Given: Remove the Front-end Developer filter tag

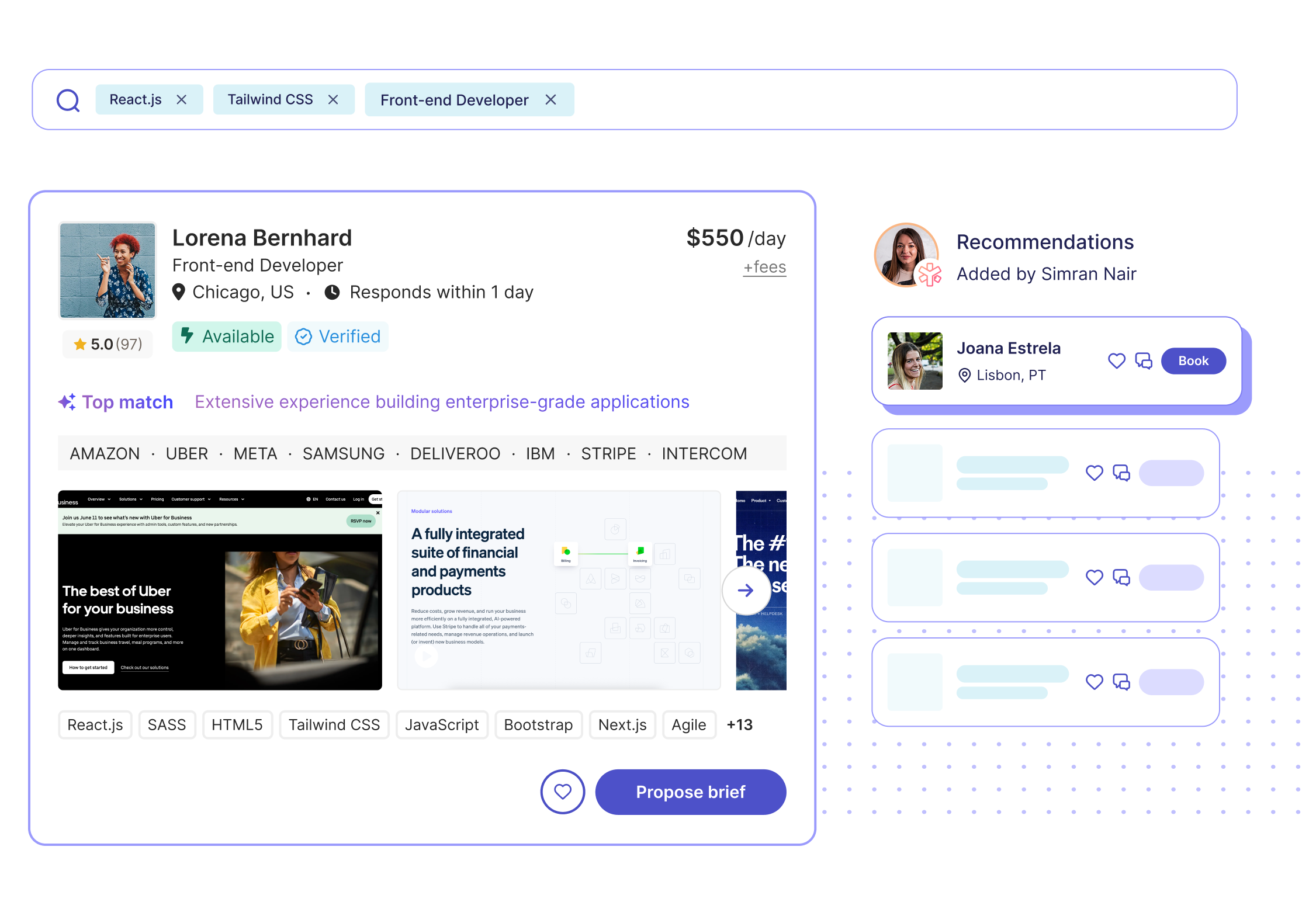Looking at the screenshot, I should click(550, 100).
